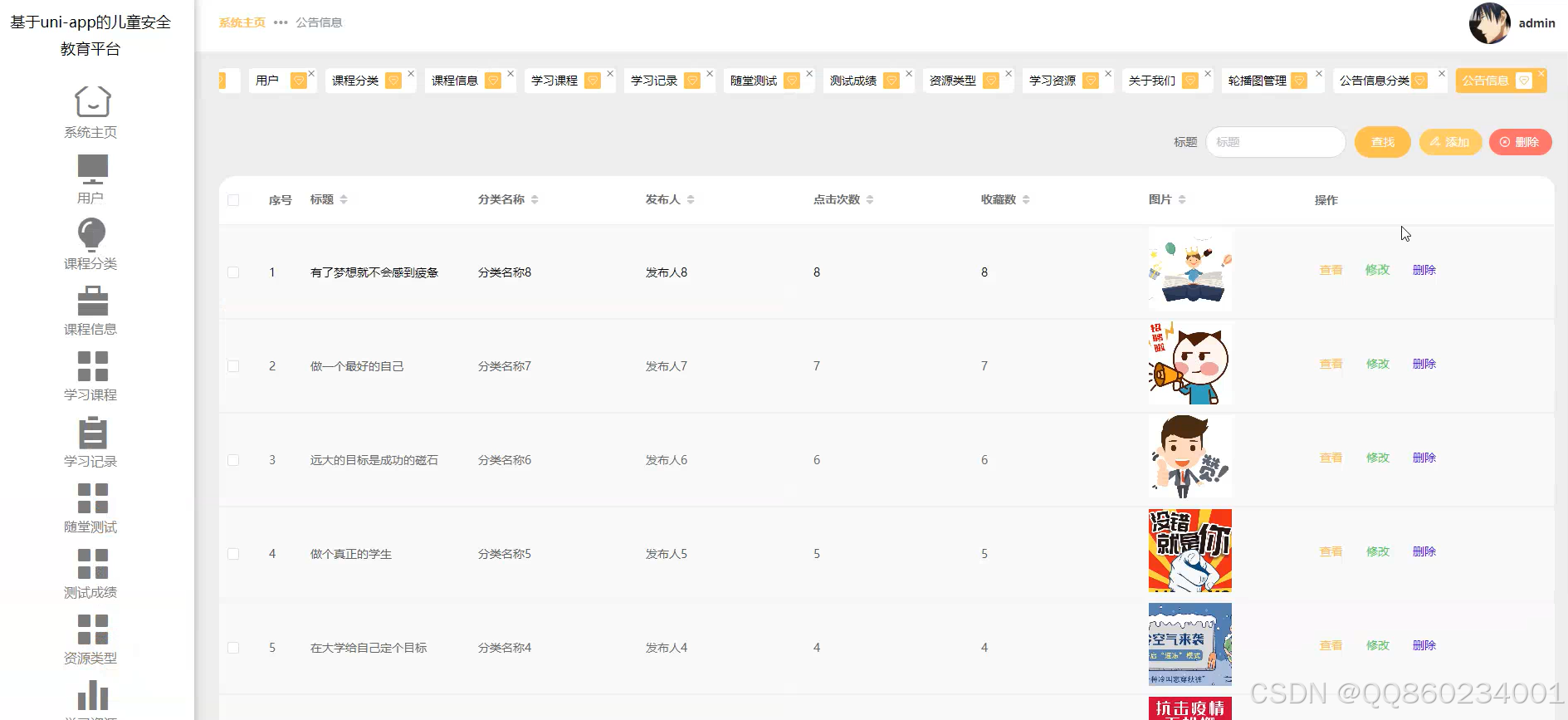This screenshot has height=720, width=1568.
Task: Click the red 删除 batch delete button
Action: [x=1521, y=142]
